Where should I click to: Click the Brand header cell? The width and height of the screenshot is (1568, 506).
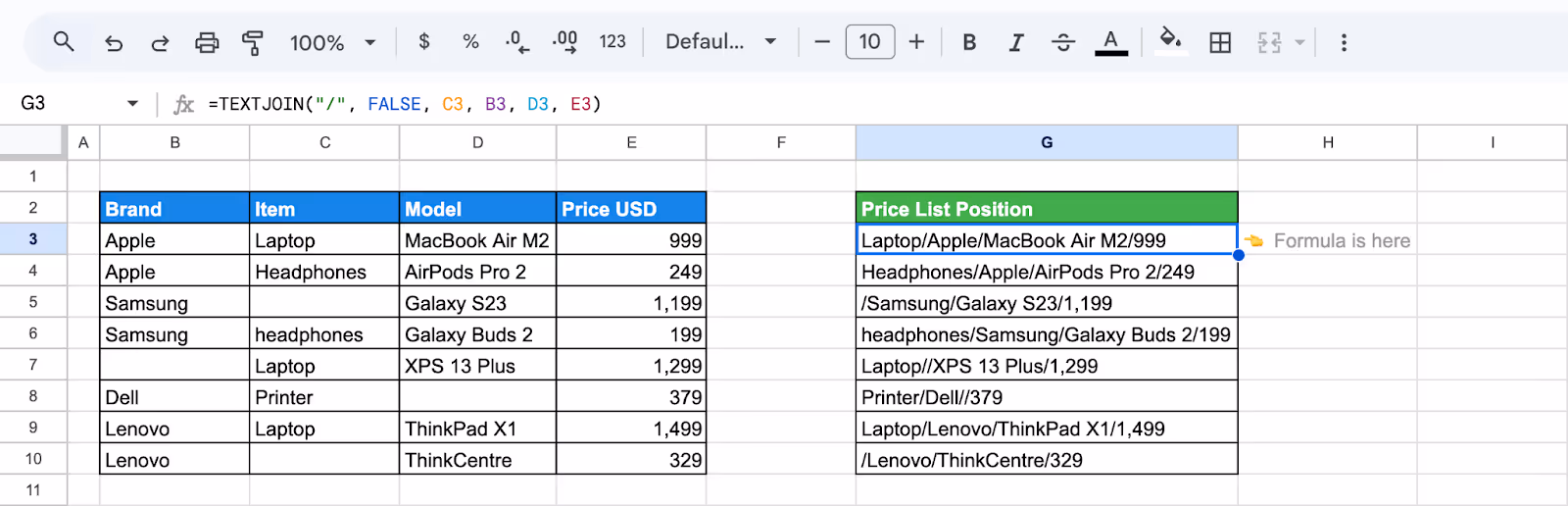[174, 208]
